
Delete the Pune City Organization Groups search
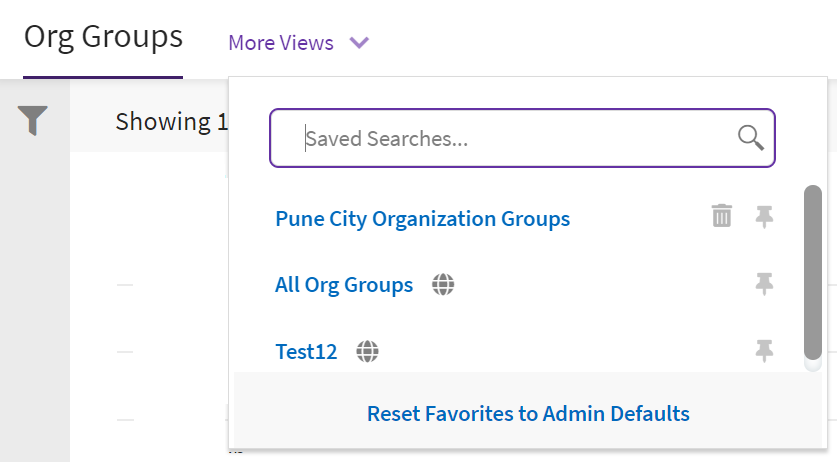(722, 216)
